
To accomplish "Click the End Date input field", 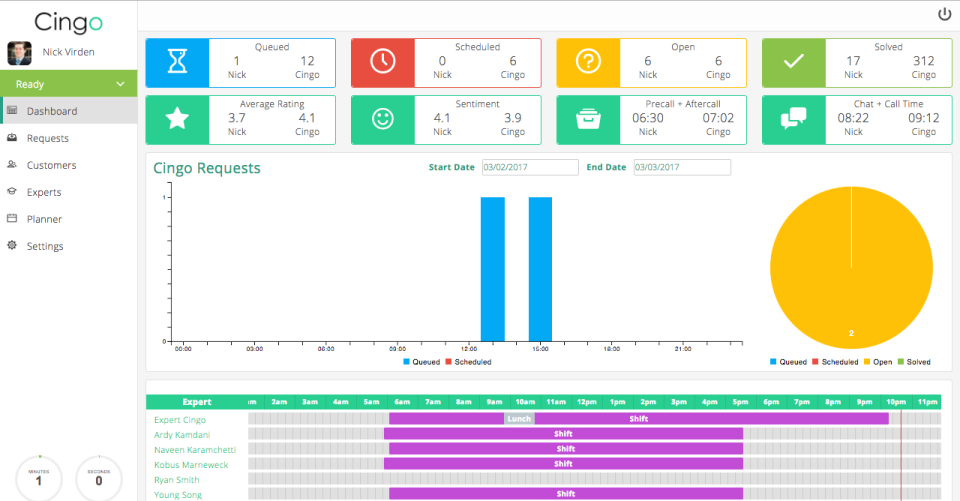I will point(682,167).
